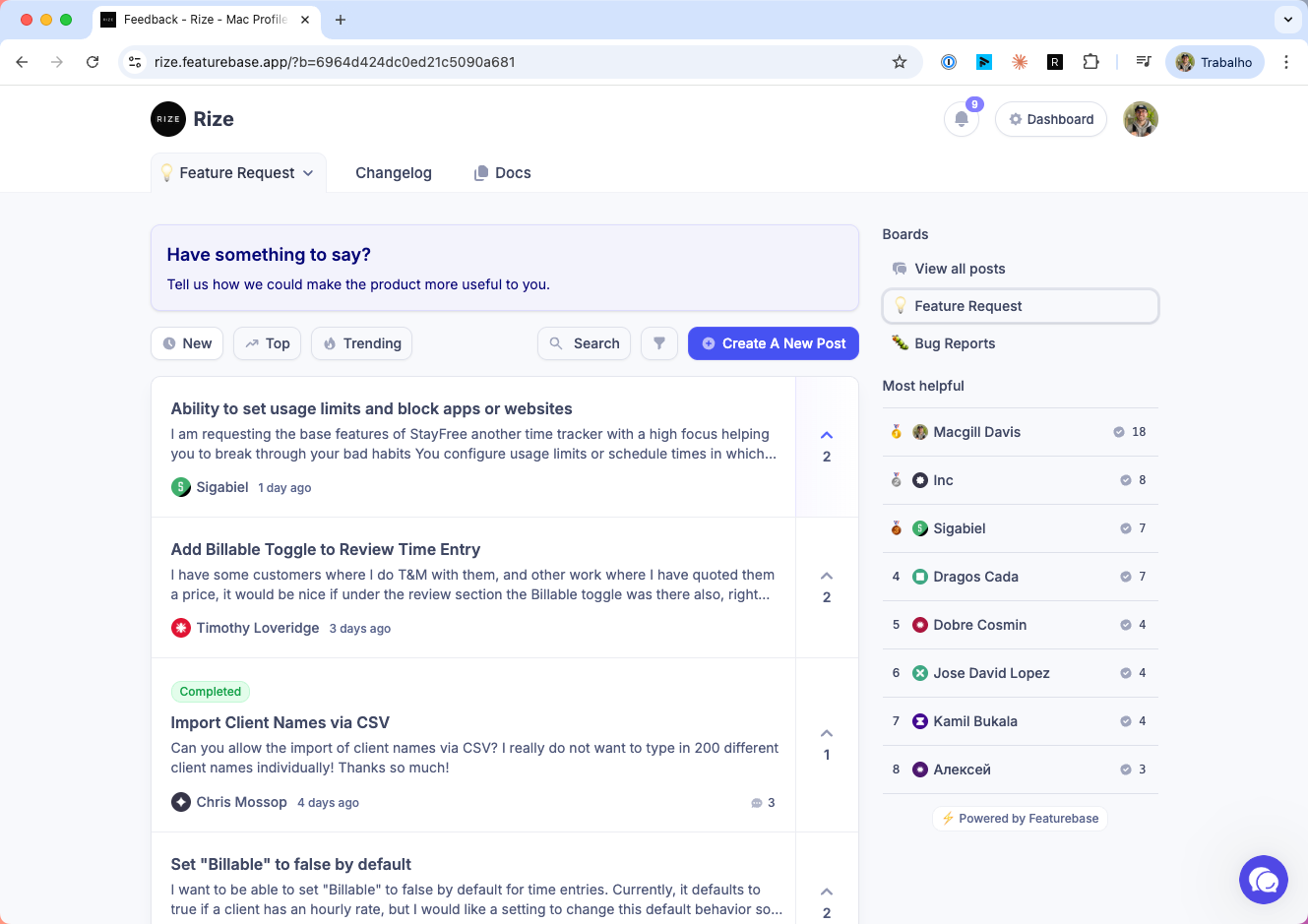Upvote "Ability to set usage limits" post
The image size is (1308, 924).
click(826, 435)
